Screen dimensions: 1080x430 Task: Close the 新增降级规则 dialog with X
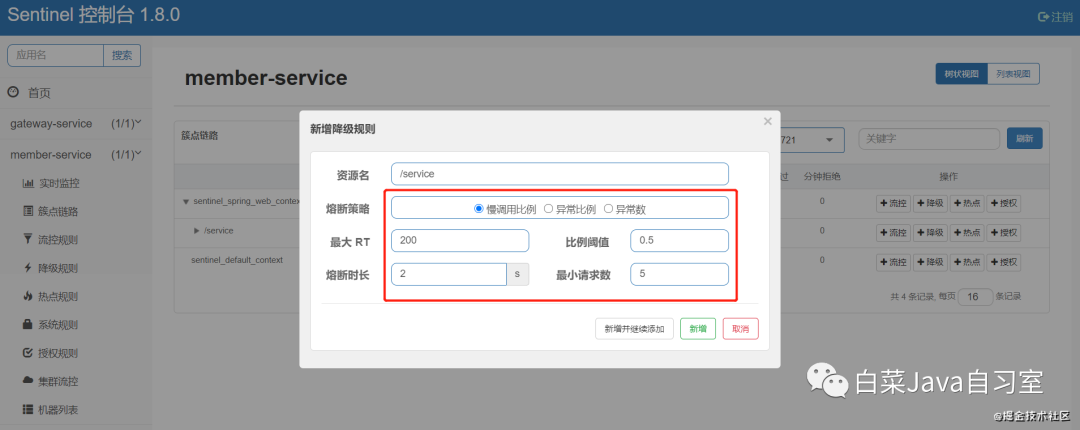[767, 122]
